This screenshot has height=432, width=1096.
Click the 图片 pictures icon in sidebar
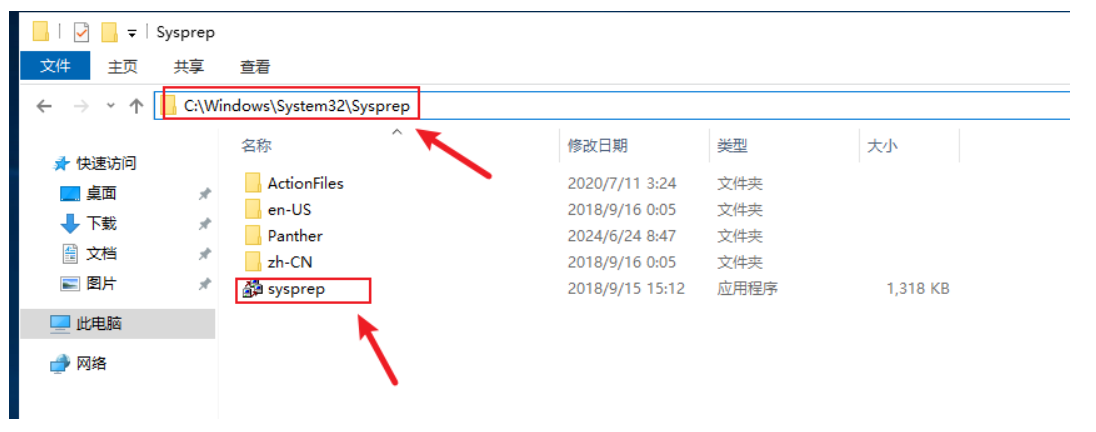(x=70, y=285)
